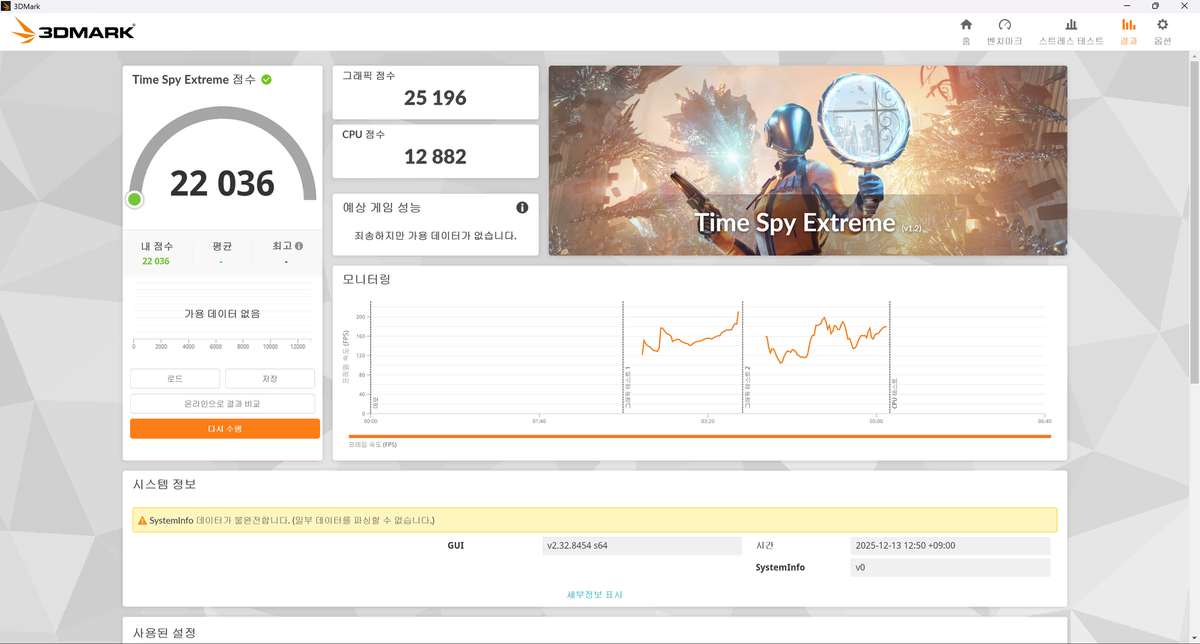
Task: Go to the 홈 (Home) navigation icon
Action: (x=966, y=25)
